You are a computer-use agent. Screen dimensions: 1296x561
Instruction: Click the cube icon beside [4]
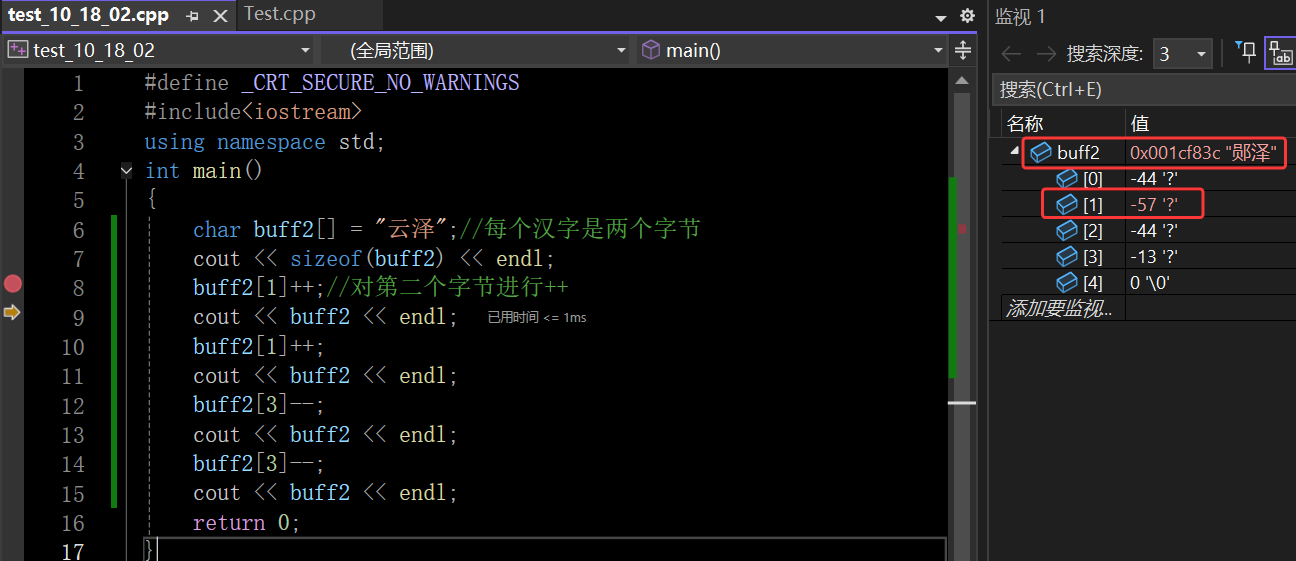tap(1068, 283)
